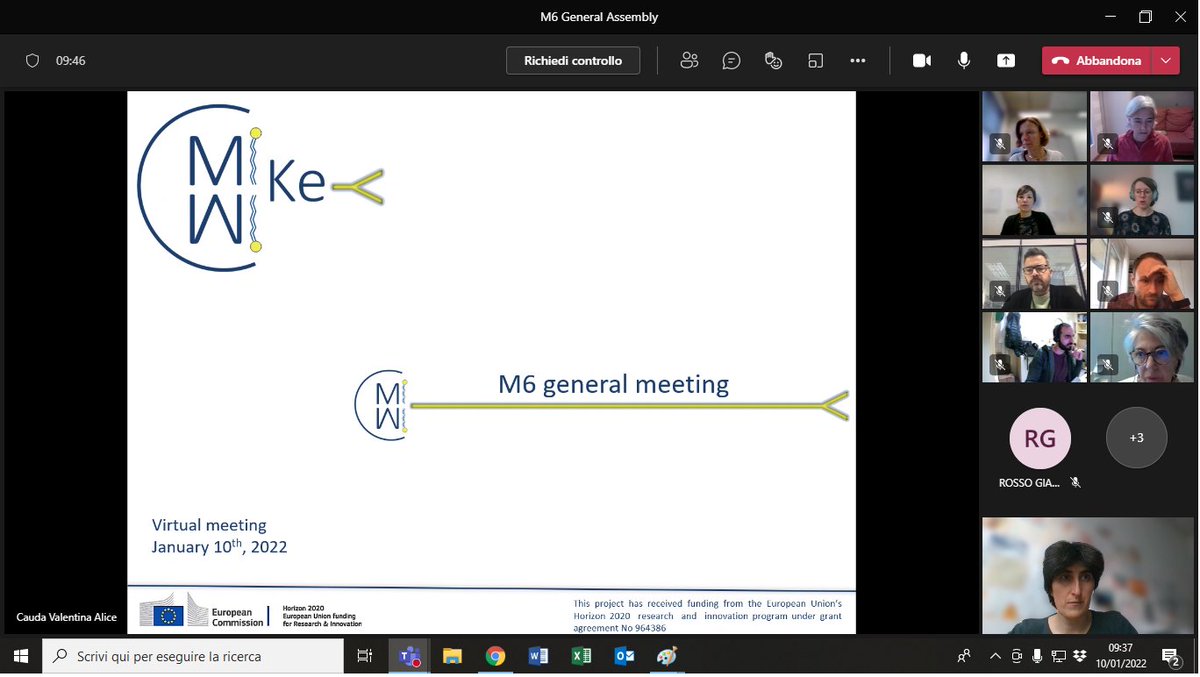Select the top-right participant video tile

coord(1142,126)
